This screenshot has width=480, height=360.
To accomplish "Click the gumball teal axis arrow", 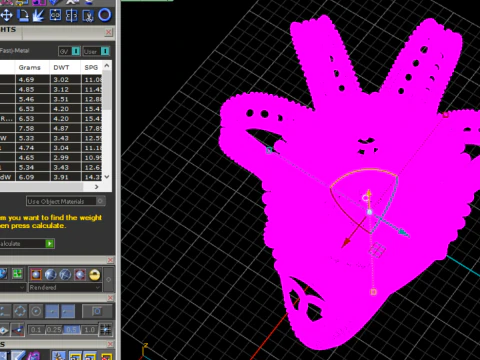I will coord(404,232).
